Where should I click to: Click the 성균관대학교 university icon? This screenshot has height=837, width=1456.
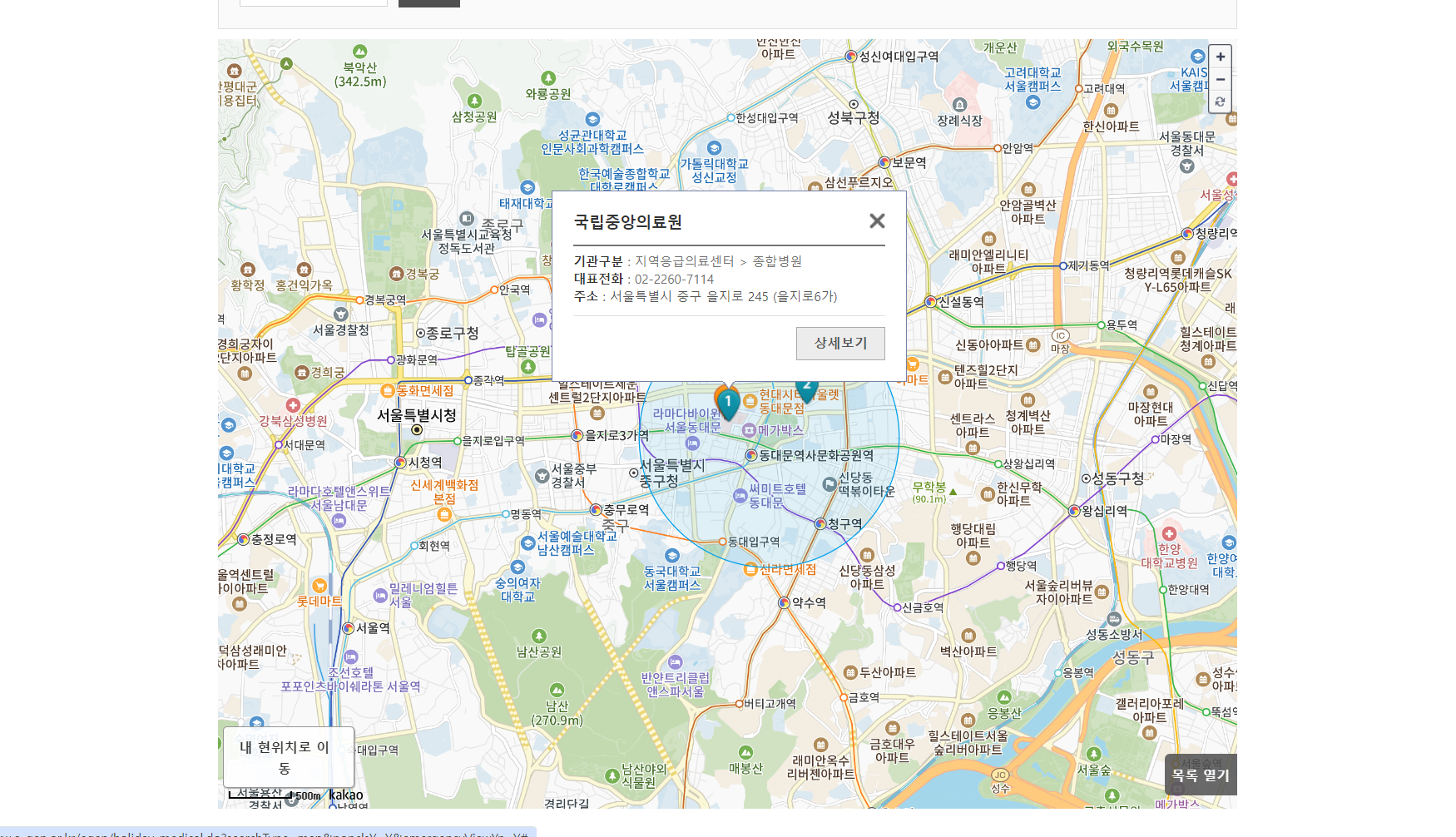(592, 120)
